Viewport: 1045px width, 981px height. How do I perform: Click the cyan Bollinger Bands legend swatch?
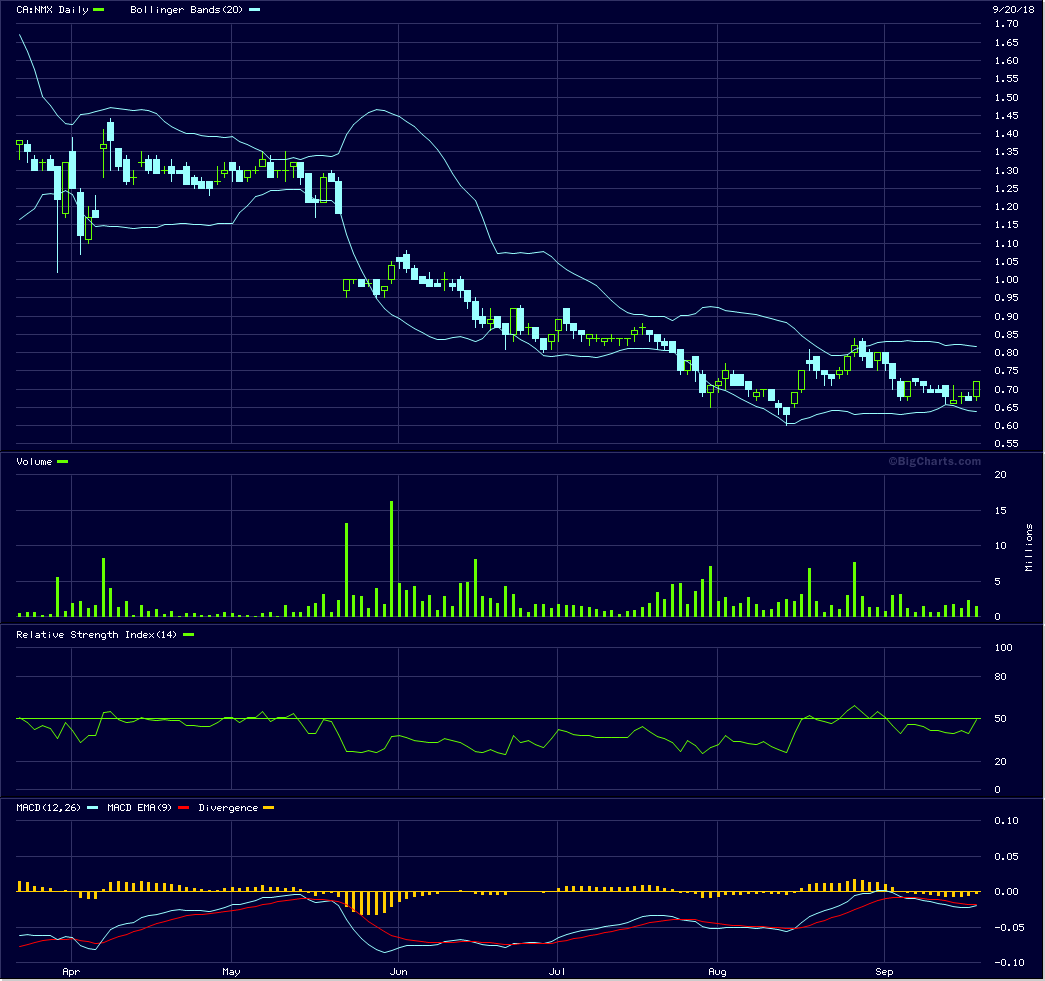pyautogui.click(x=255, y=10)
